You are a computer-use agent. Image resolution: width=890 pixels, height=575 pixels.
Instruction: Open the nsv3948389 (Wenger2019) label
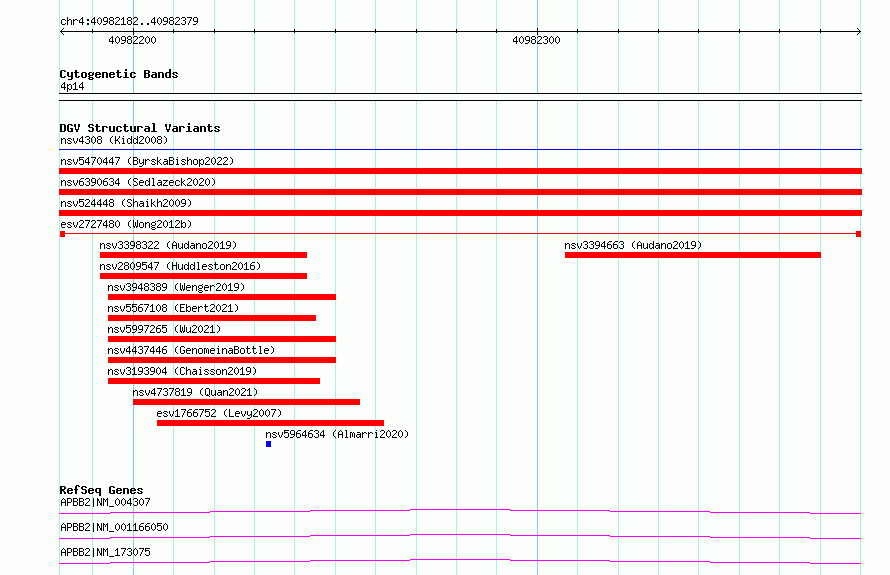[176, 287]
